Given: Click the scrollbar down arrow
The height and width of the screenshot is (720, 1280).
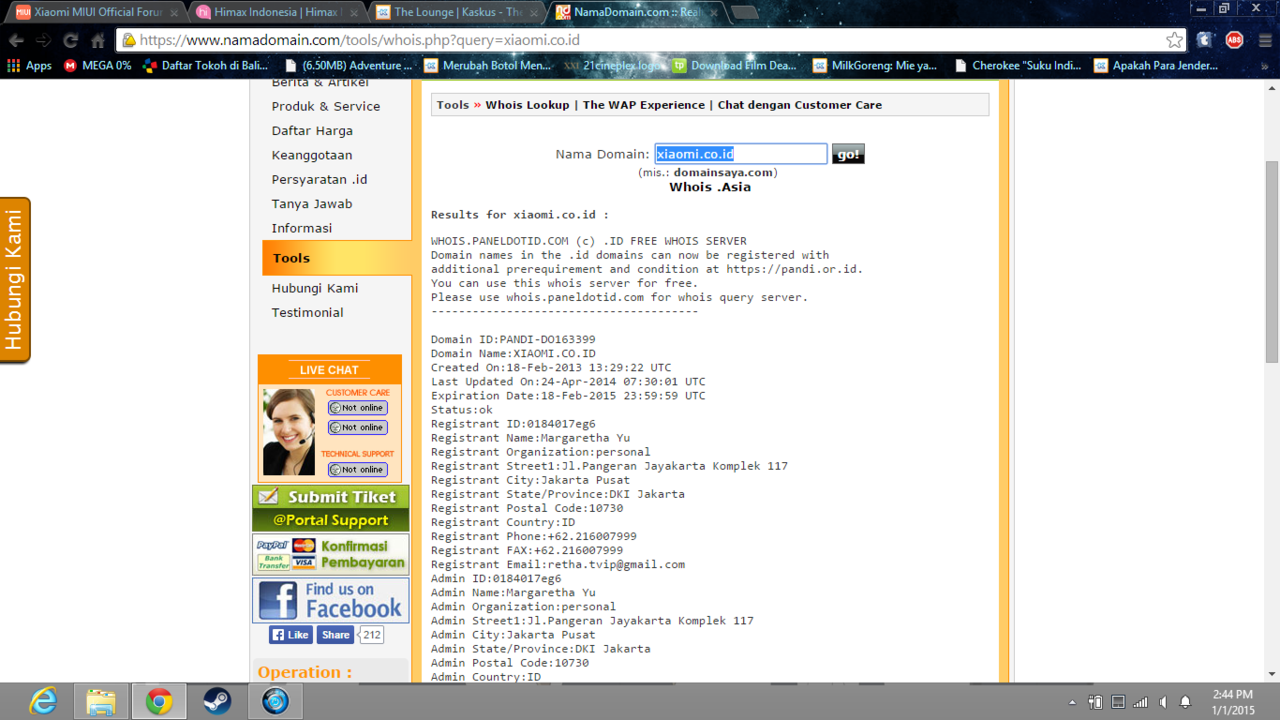Looking at the screenshot, I should [1272, 674].
